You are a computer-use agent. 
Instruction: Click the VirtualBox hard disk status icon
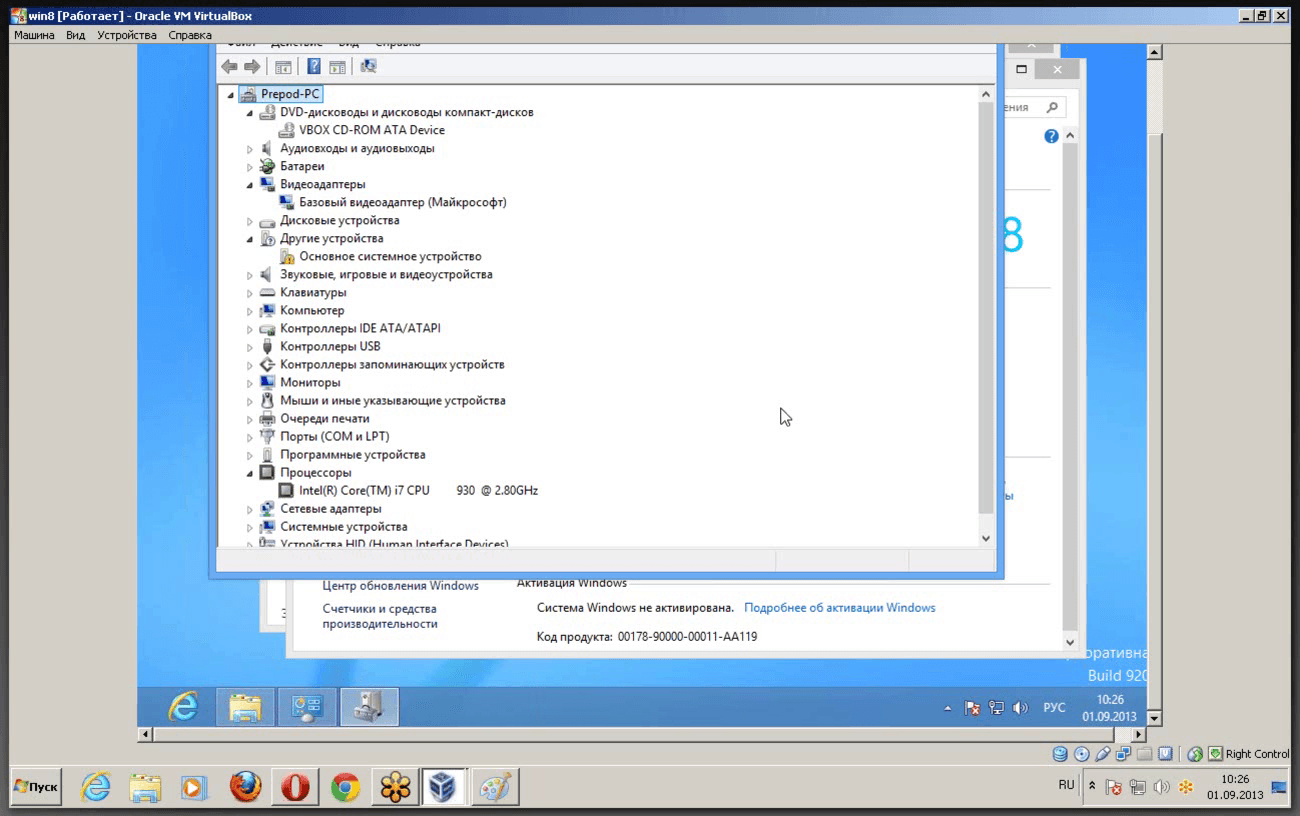(x=1060, y=754)
